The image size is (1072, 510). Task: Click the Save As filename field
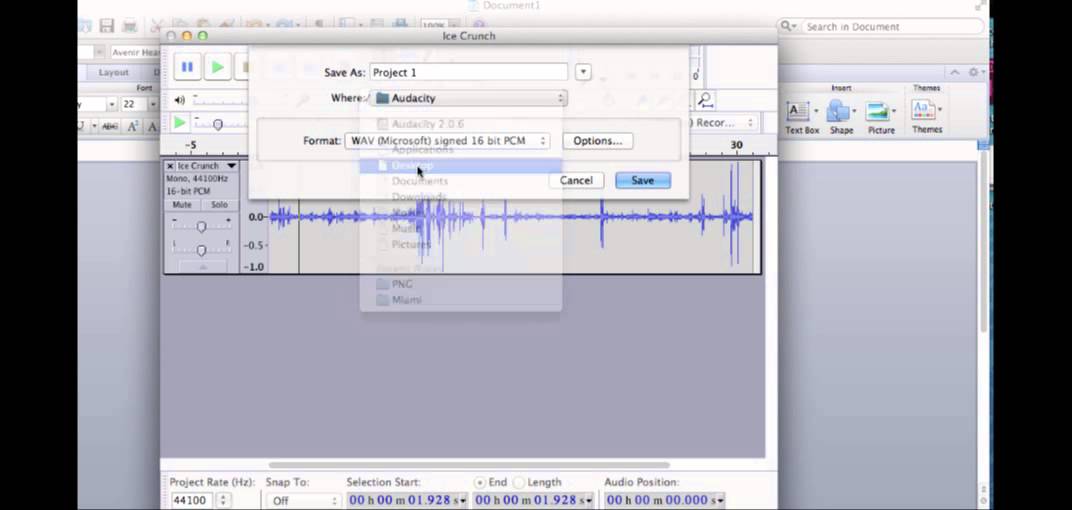click(x=468, y=72)
